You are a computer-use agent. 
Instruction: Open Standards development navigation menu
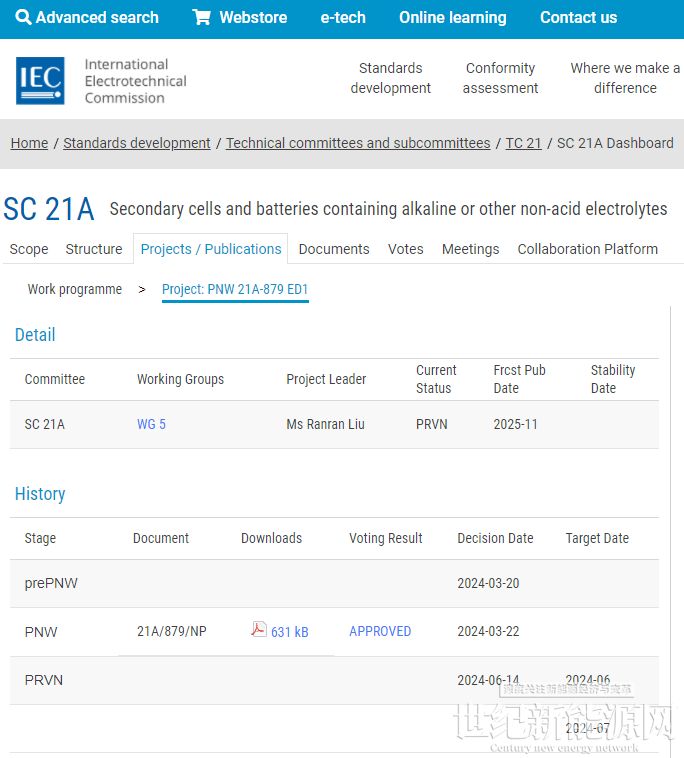tap(390, 78)
